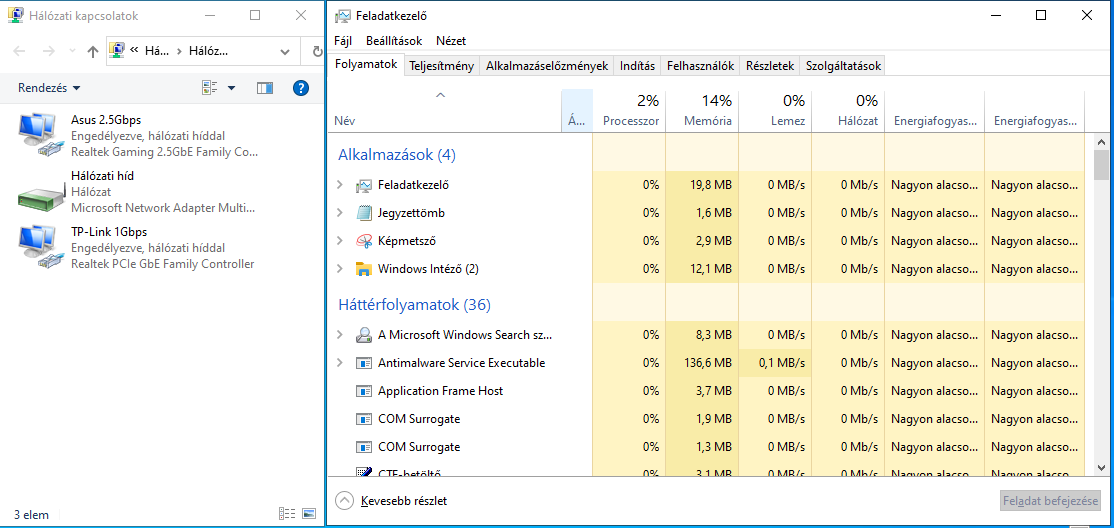Open the address bar history dropdown
Viewport: 1114px width, 528px height.
click(285, 51)
